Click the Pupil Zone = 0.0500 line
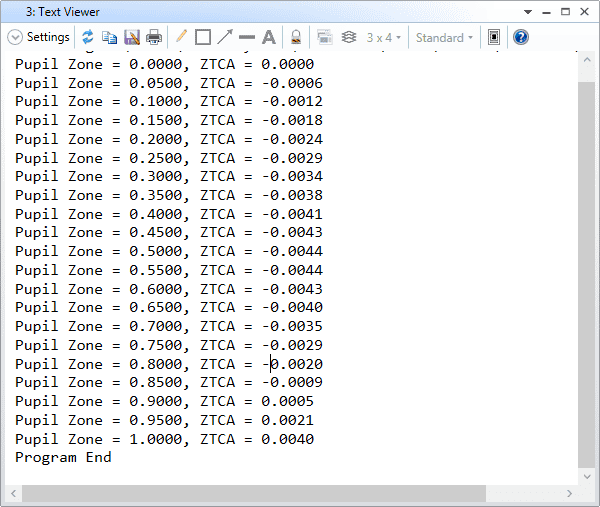 pos(169,83)
